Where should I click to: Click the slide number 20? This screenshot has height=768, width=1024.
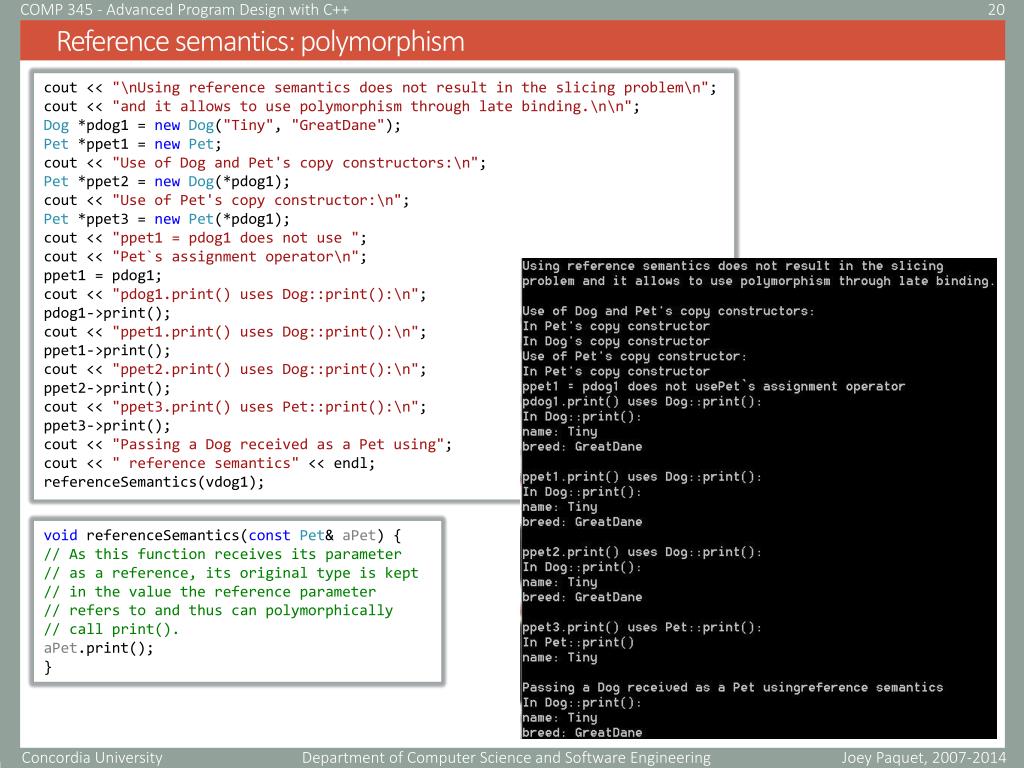tap(995, 9)
